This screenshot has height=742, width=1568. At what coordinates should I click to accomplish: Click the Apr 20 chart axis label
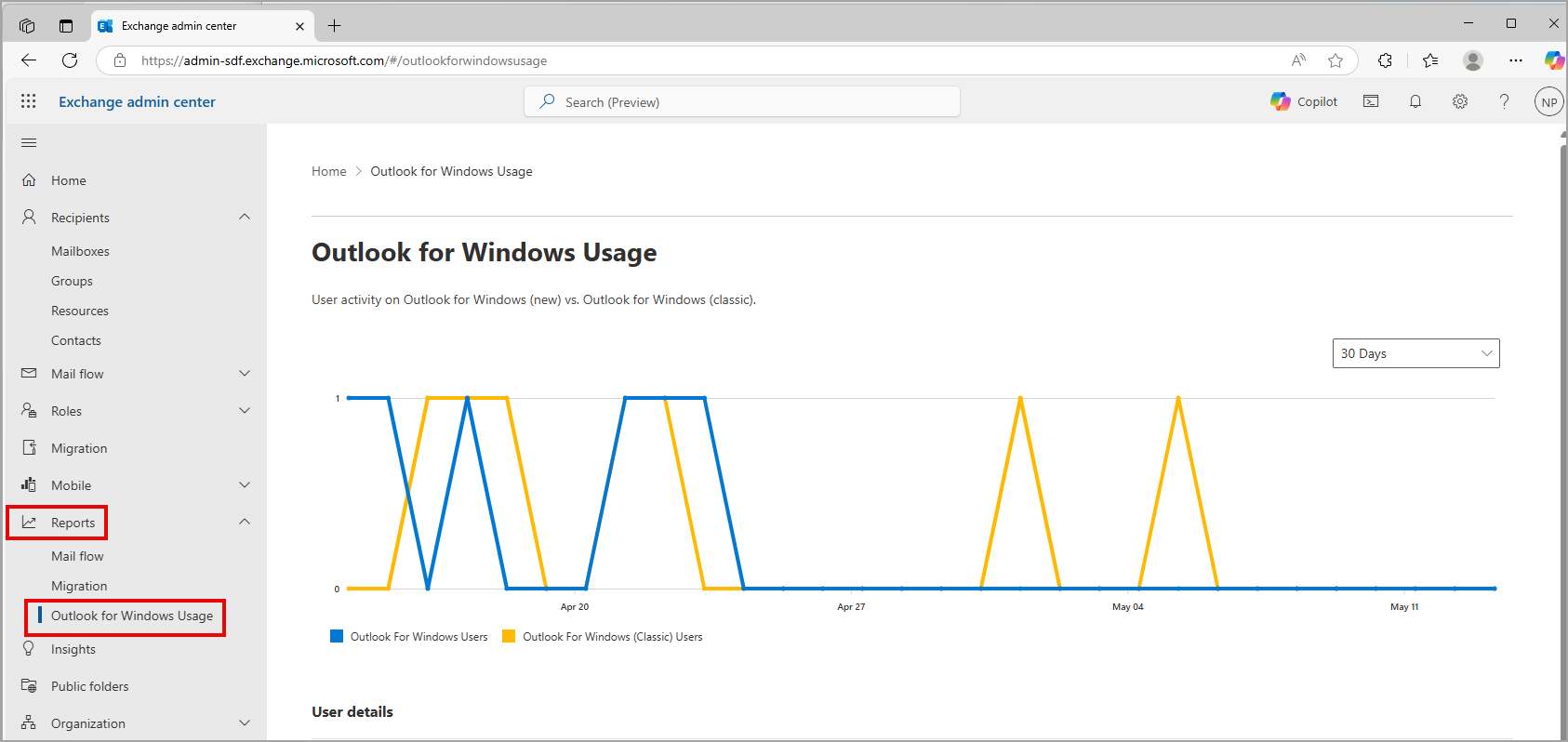tap(575, 607)
